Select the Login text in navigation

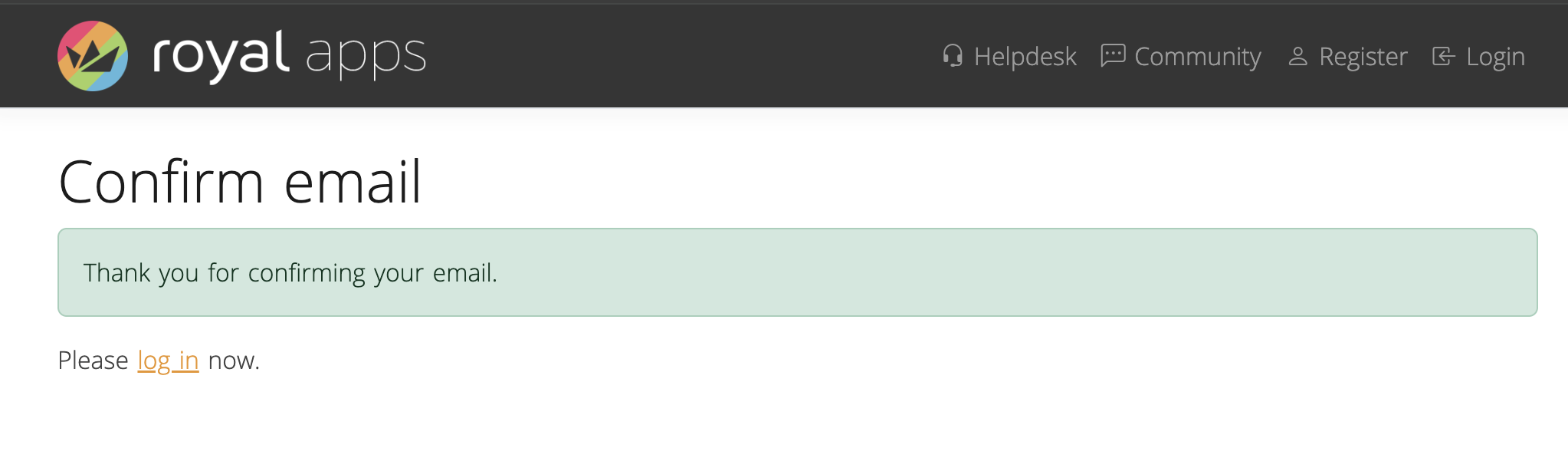point(1495,57)
